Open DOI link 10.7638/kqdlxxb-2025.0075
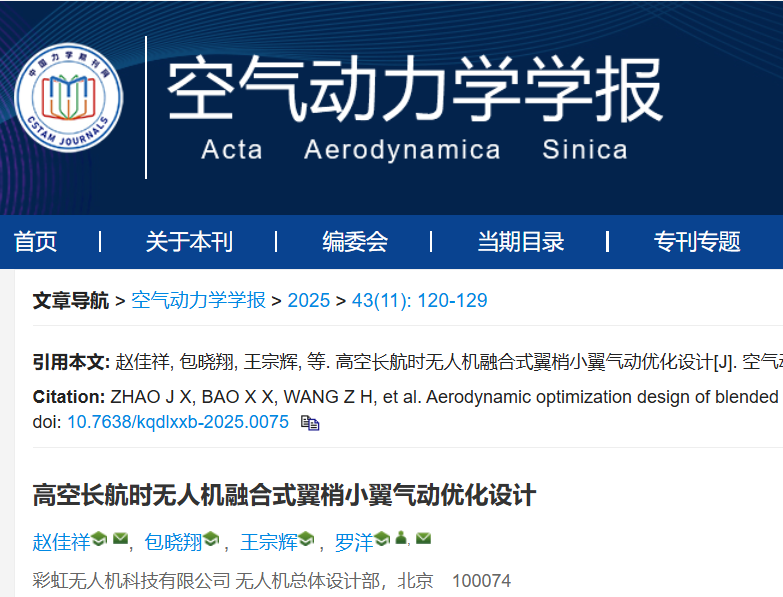This screenshot has width=783, height=597. click(178, 422)
